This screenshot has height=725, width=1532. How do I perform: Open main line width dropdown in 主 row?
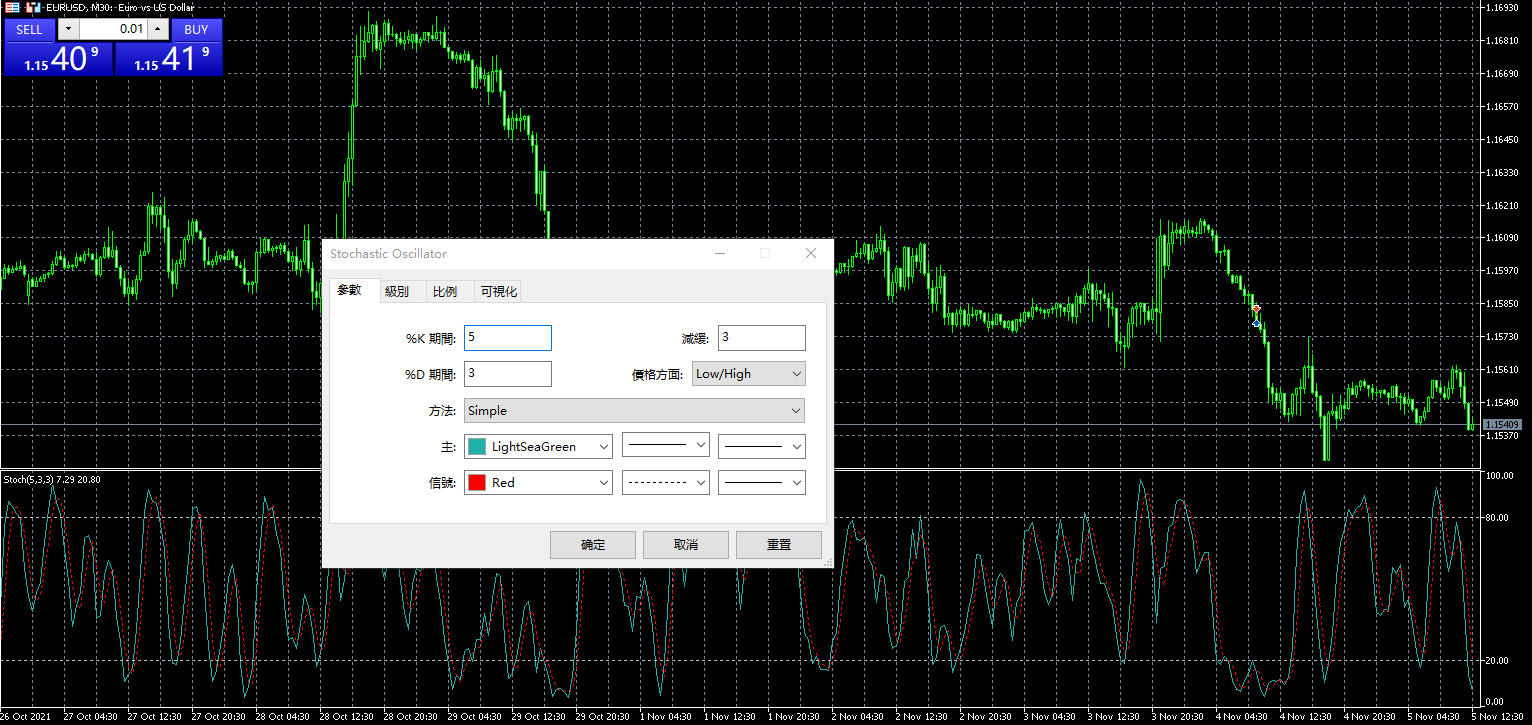click(x=761, y=446)
